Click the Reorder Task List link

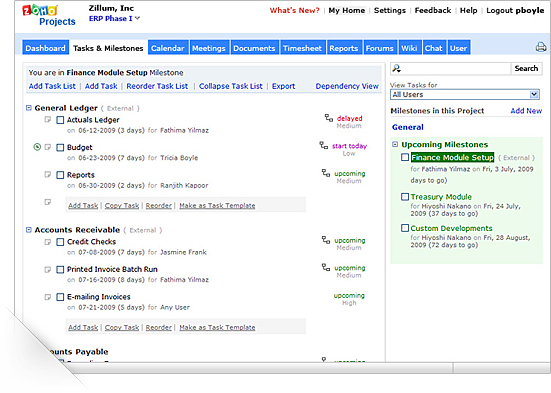(x=157, y=86)
